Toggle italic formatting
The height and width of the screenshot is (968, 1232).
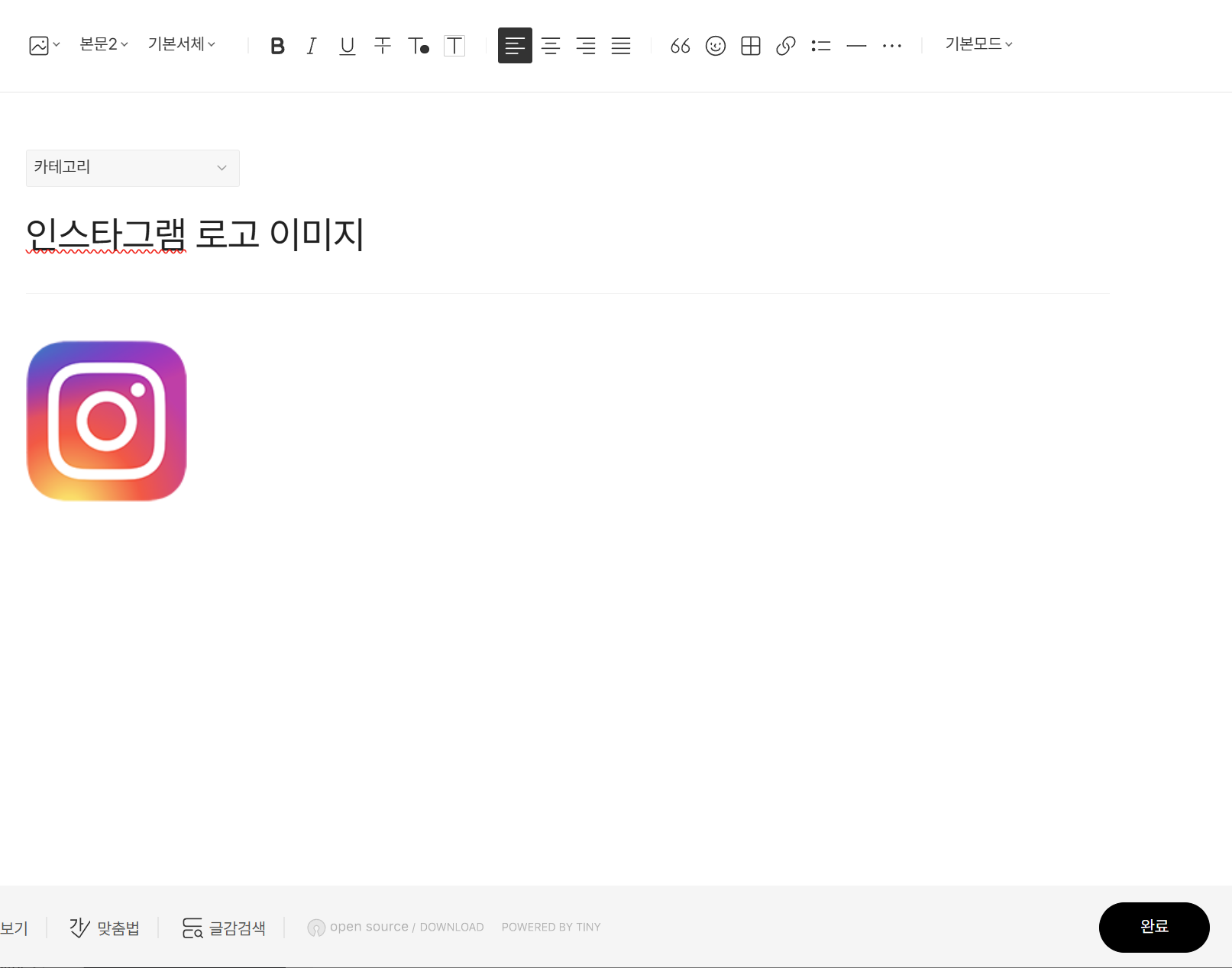click(x=312, y=46)
